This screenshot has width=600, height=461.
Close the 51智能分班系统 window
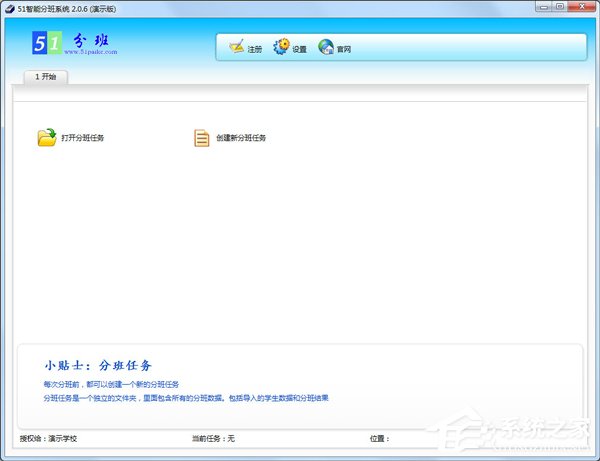tap(582, 7)
